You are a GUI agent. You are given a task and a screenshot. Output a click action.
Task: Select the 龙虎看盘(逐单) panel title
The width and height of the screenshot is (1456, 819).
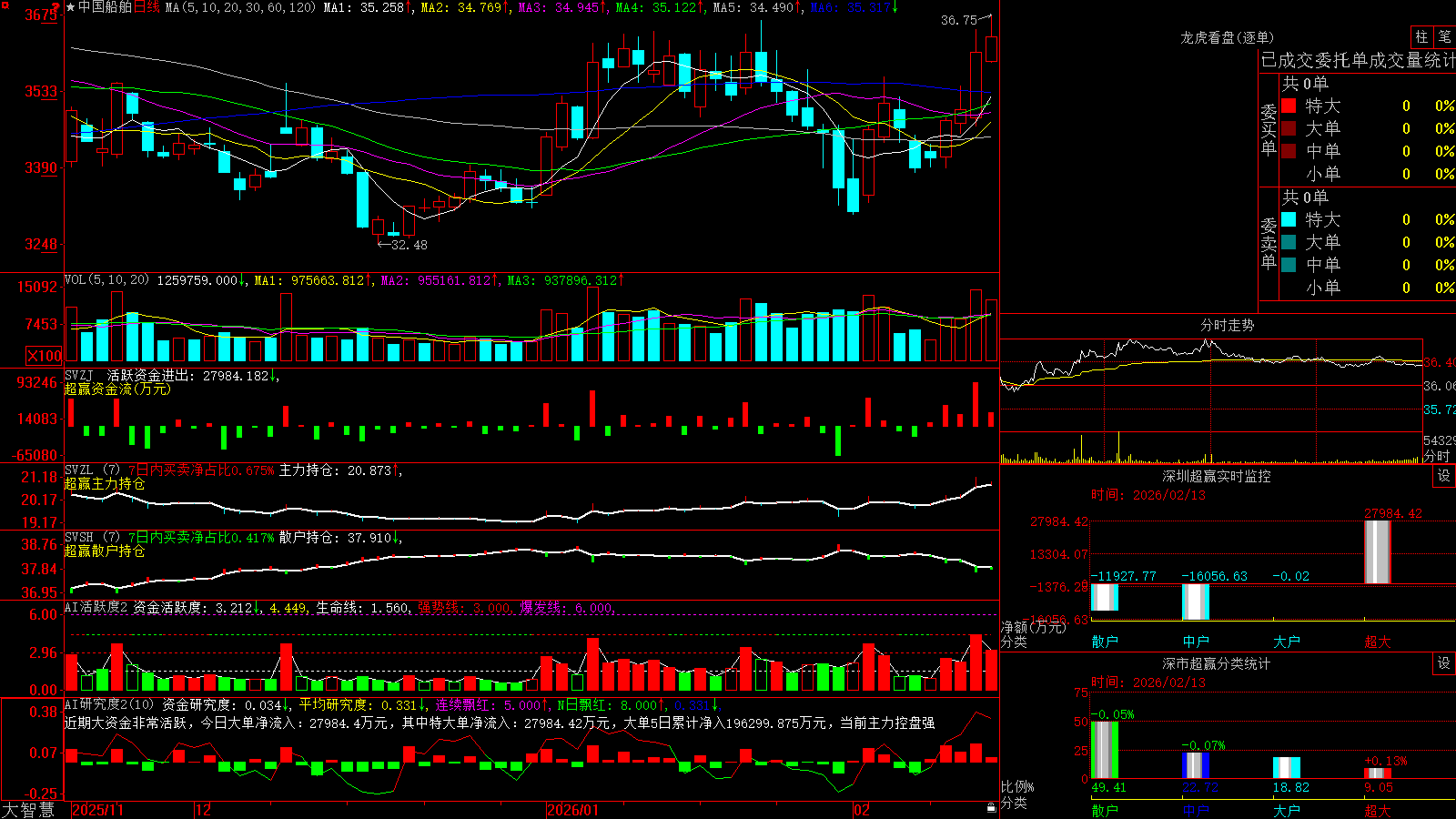(1227, 37)
